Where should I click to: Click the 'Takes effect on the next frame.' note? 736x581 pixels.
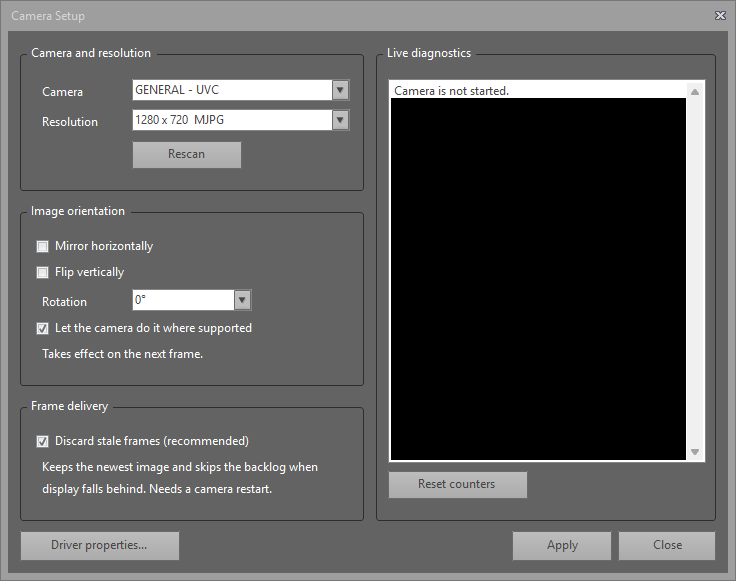click(x=123, y=354)
